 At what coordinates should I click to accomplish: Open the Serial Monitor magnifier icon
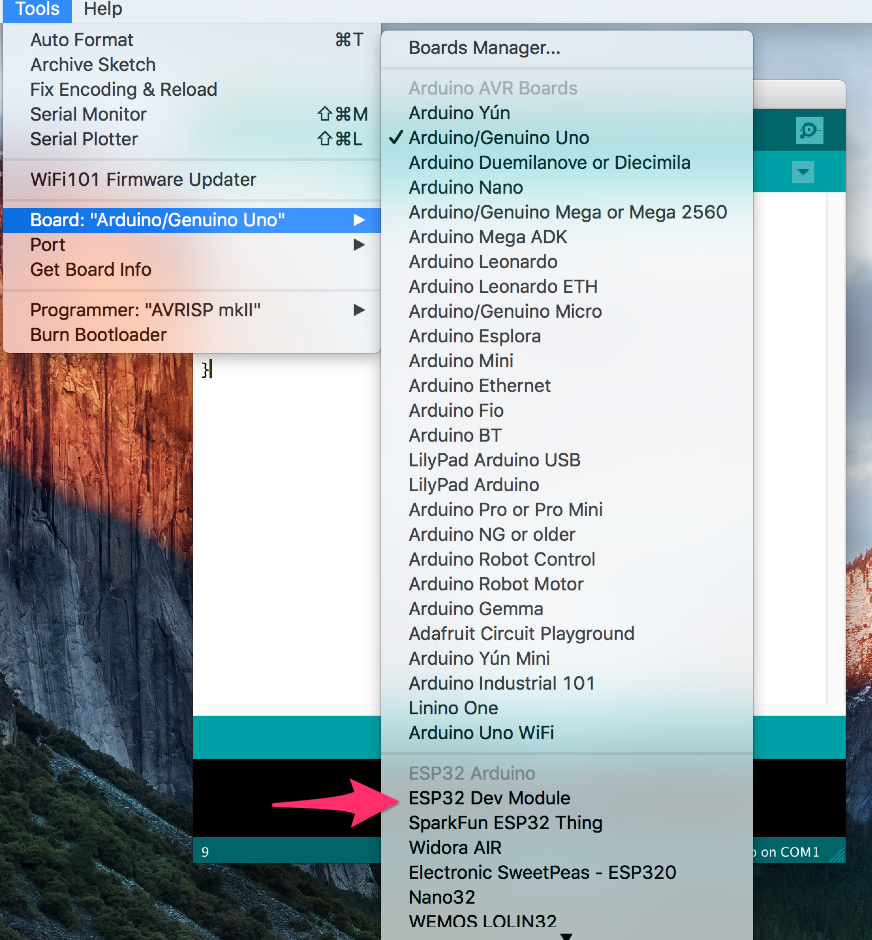pyautogui.click(x=809, y=130)
